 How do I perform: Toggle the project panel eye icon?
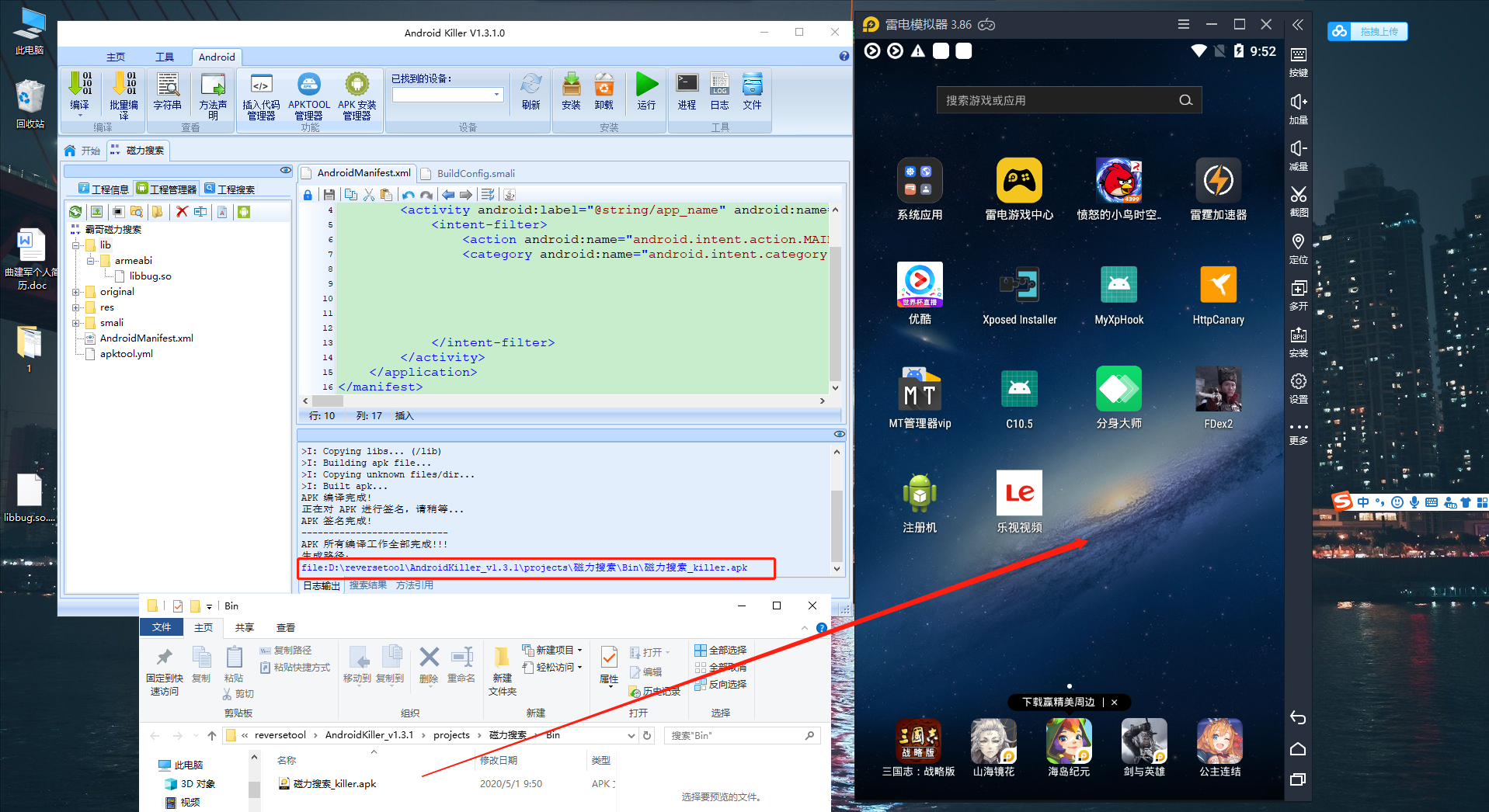click(x=286, y=170)
